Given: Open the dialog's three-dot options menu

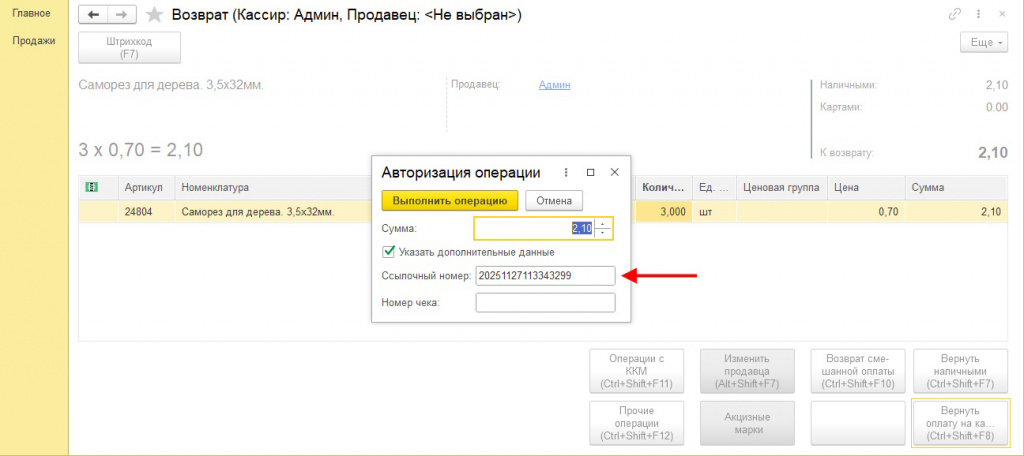Looking at the screenshot, I should point(566,172).
